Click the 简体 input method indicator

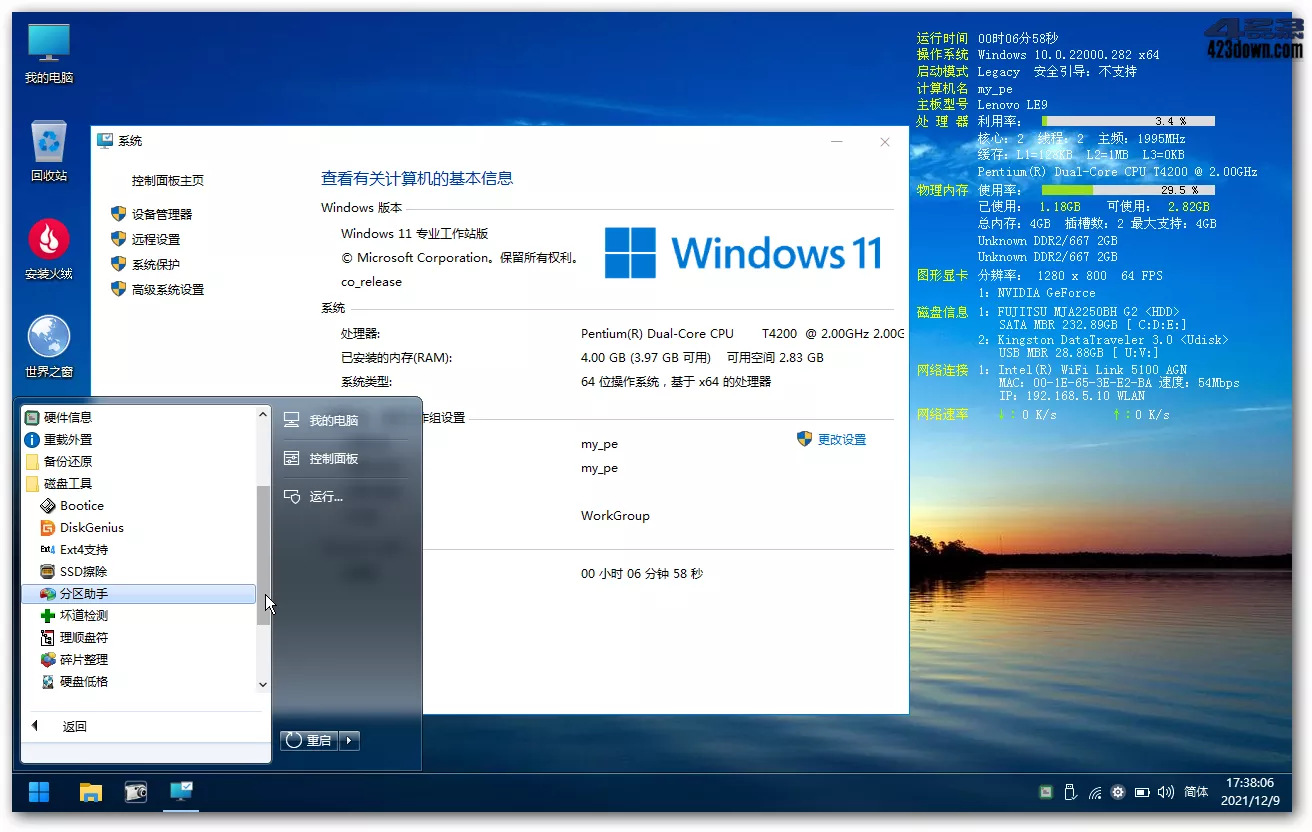(x=1196, y=792)
